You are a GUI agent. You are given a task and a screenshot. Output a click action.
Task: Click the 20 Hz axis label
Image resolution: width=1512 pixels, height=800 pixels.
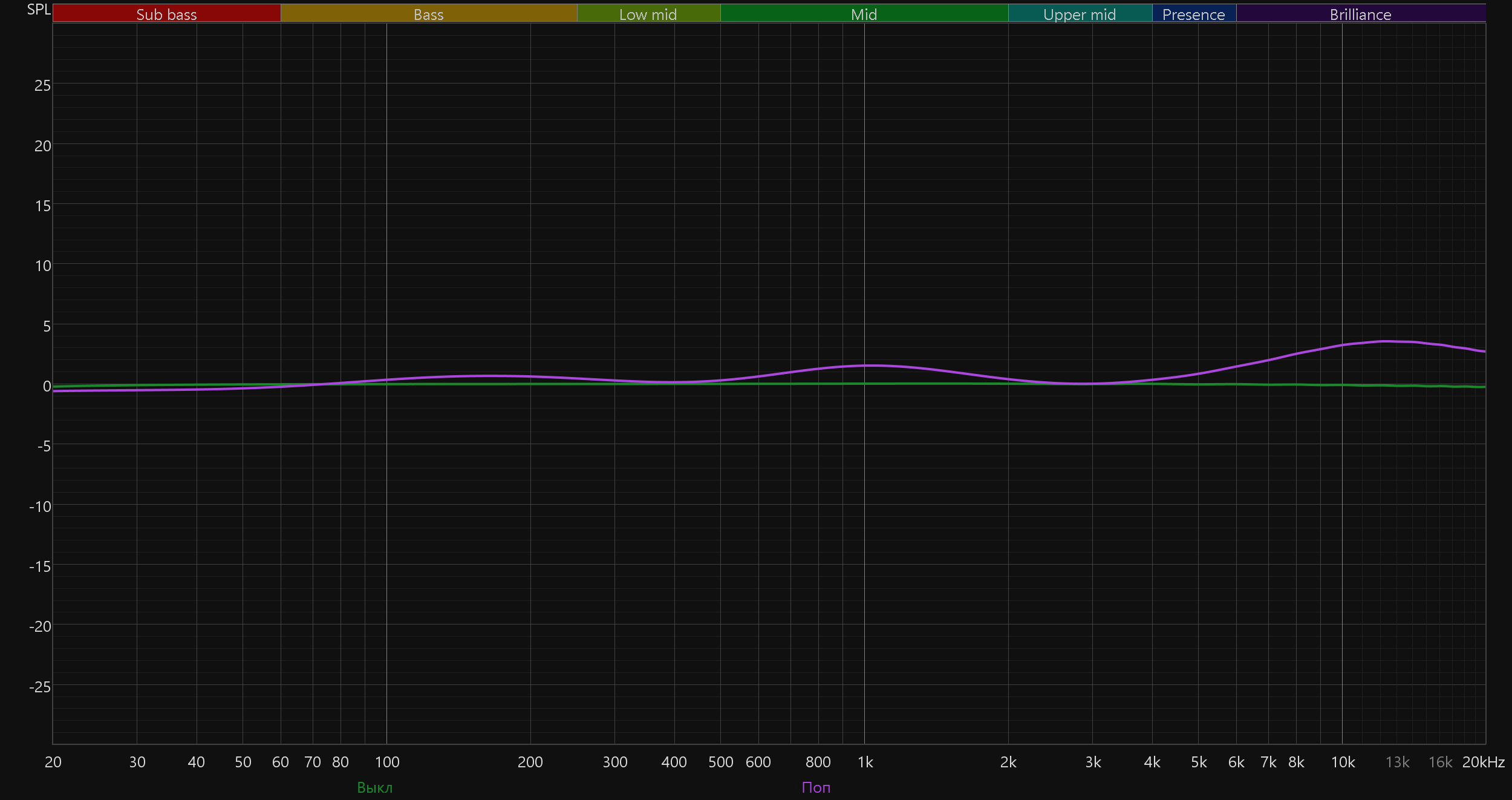coord(53,762)
